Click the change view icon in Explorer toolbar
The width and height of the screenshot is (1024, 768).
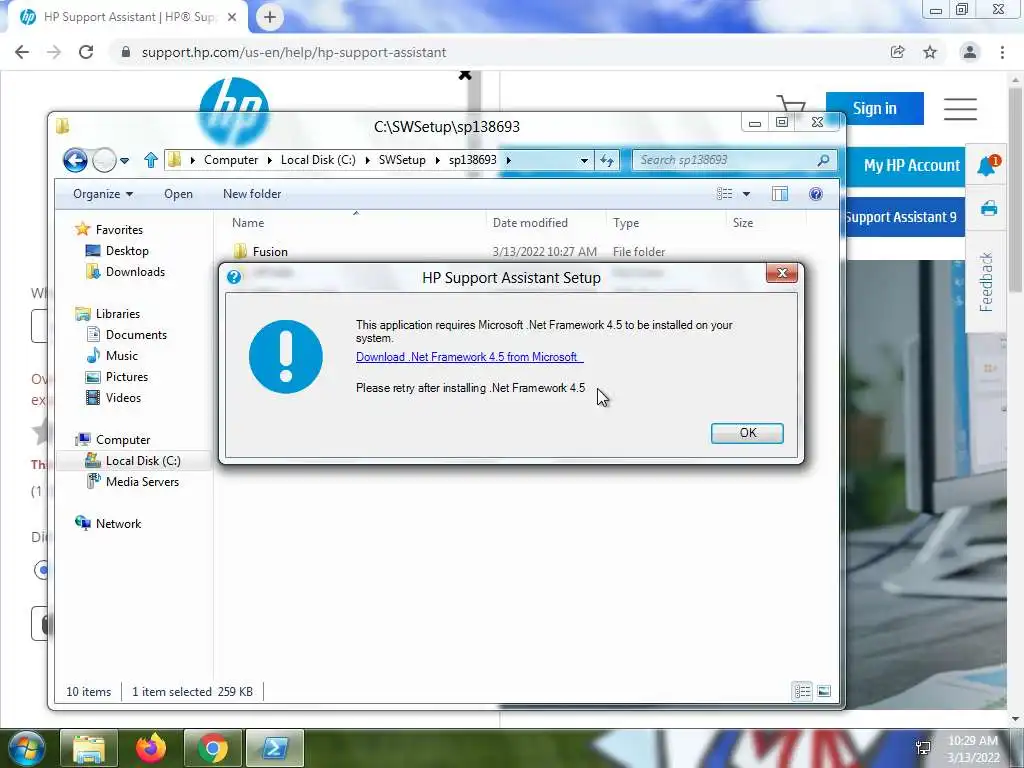click(x=724, y=194)
